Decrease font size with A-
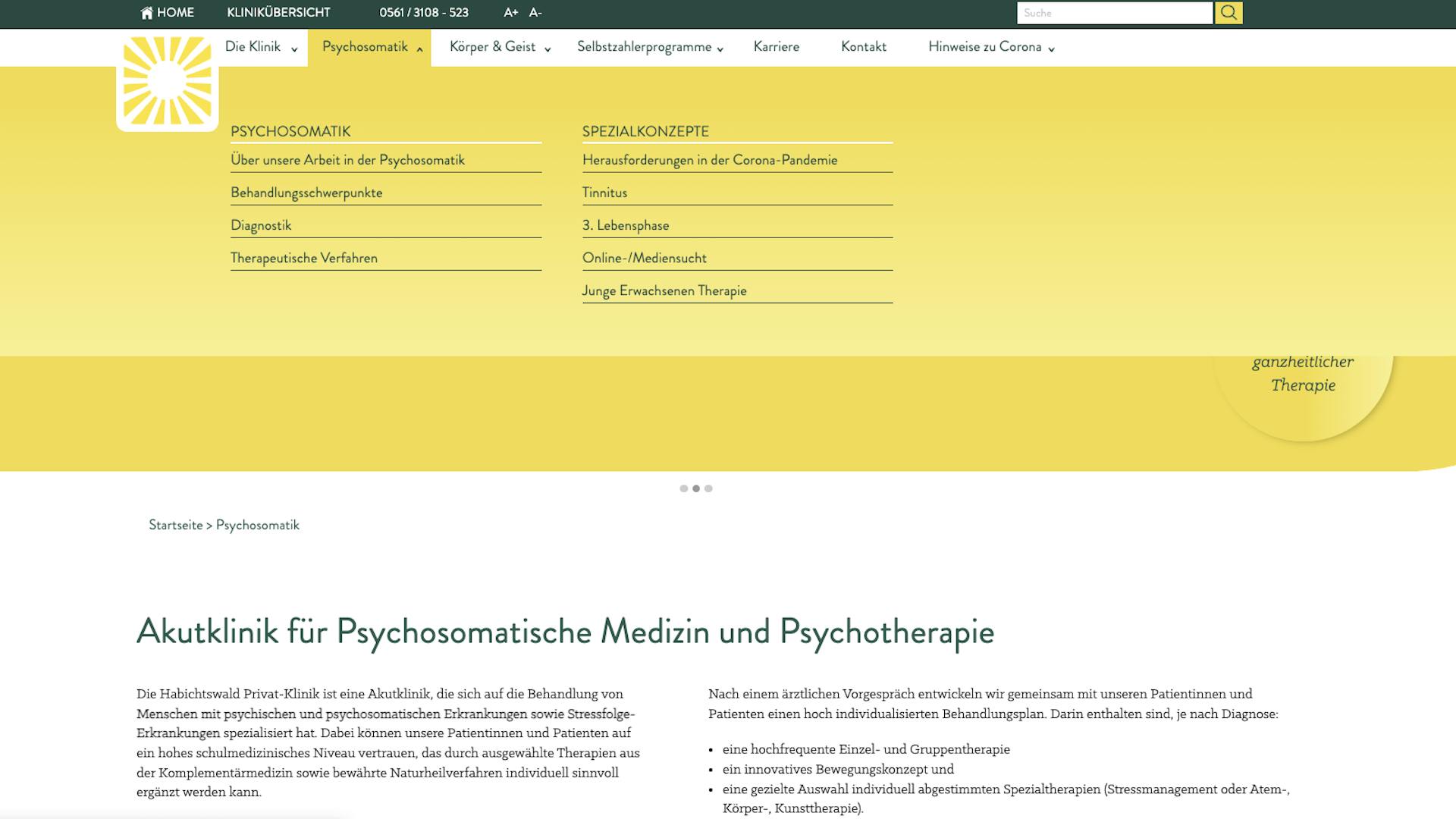Viewport: 1456px width, 819px height. pyautogui.click(x=535, y=13)
